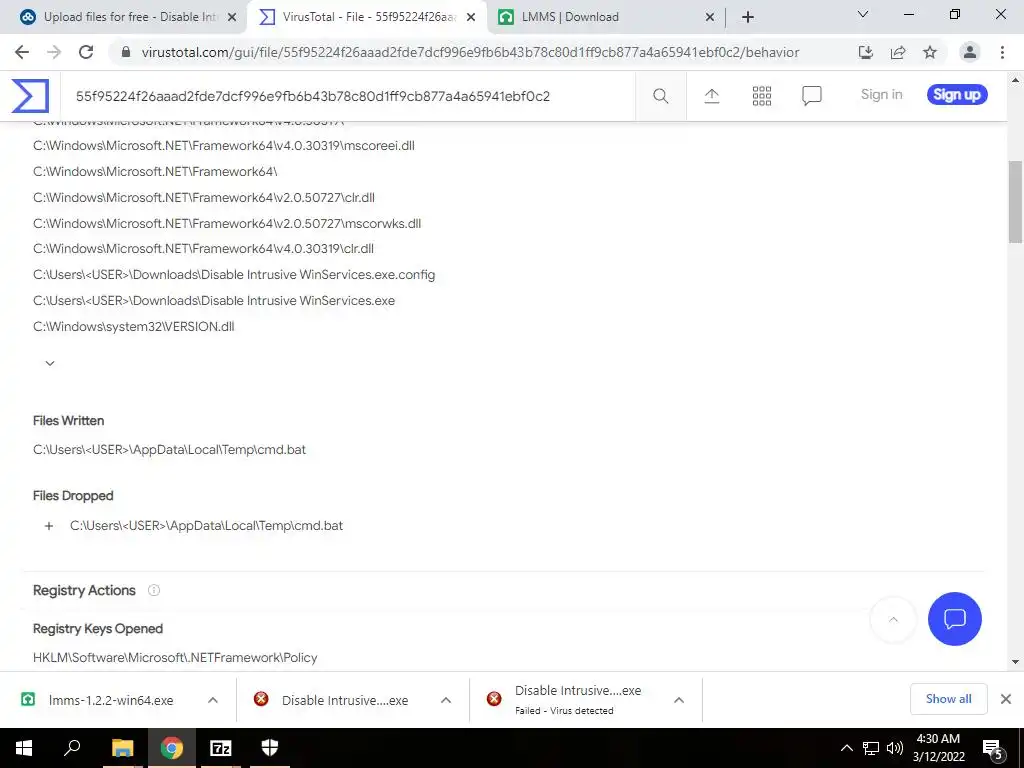Click the scrollbar up arrow
The width and height of the screenshot is (1024, 768).
1015,80
